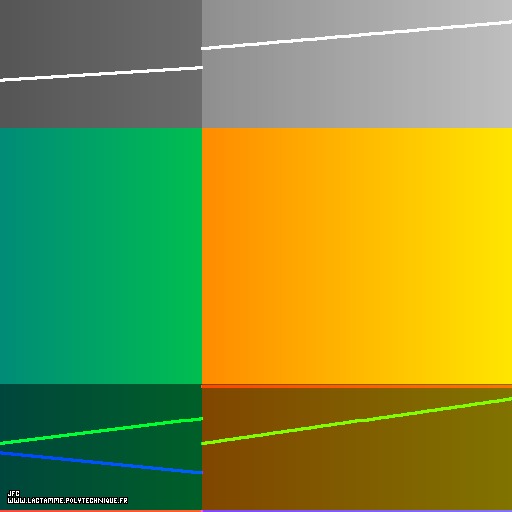Click the blue descending line
Image resolution: width=512 pixels, height=512 pixels.
(101, 462)
